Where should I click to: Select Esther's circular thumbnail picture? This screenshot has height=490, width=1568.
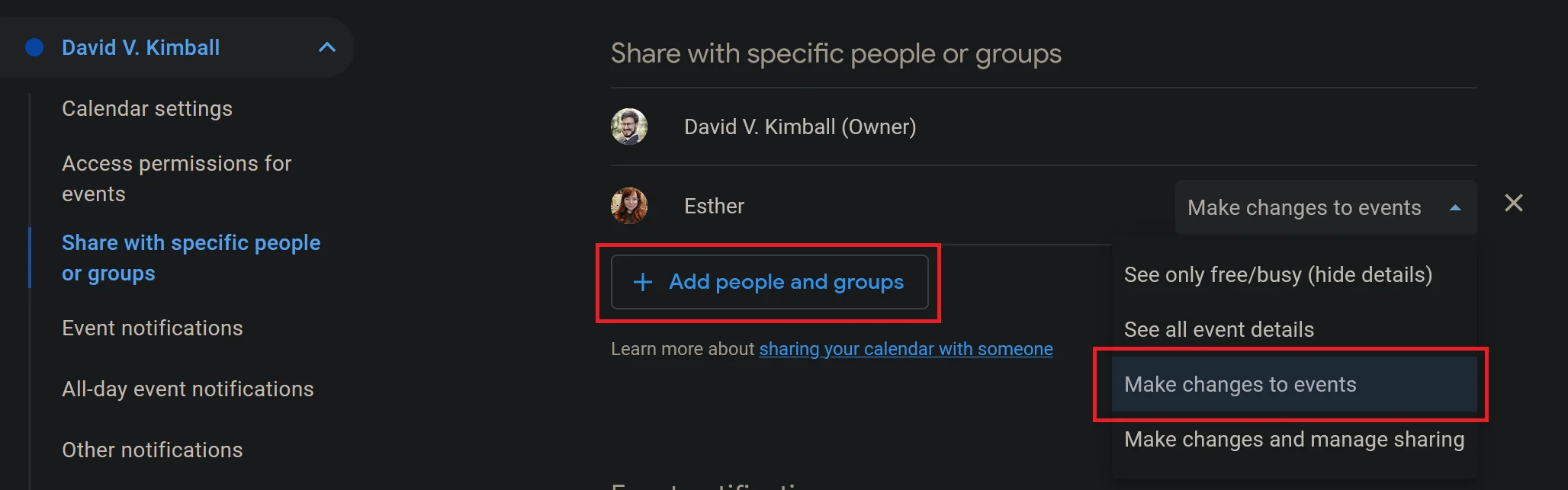629,206
